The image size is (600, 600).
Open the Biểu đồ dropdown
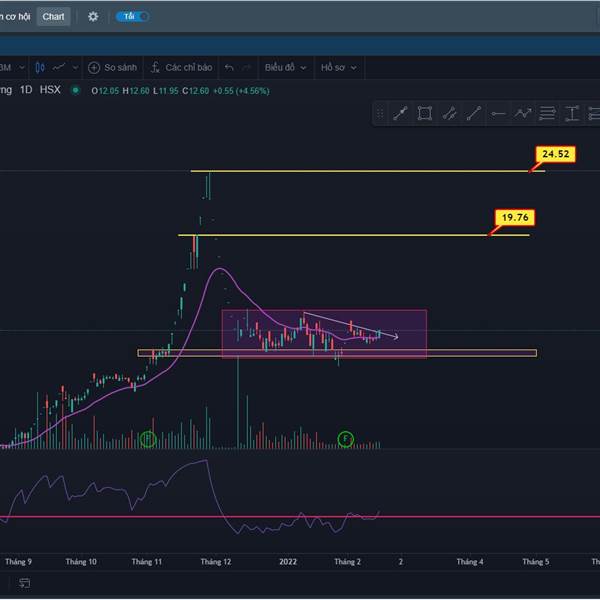pos(285,67)
